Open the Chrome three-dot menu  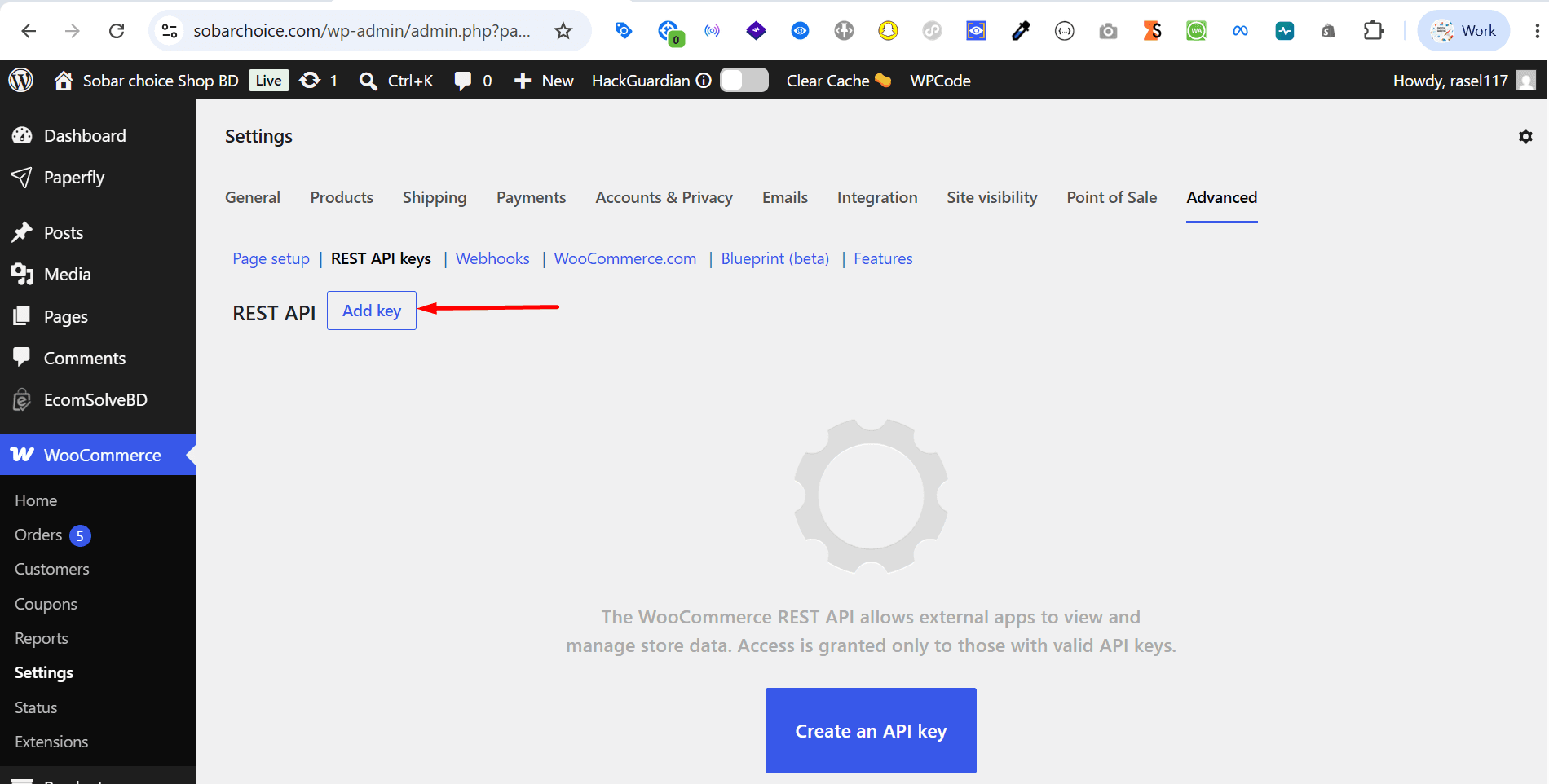(x=1537, y=31)
